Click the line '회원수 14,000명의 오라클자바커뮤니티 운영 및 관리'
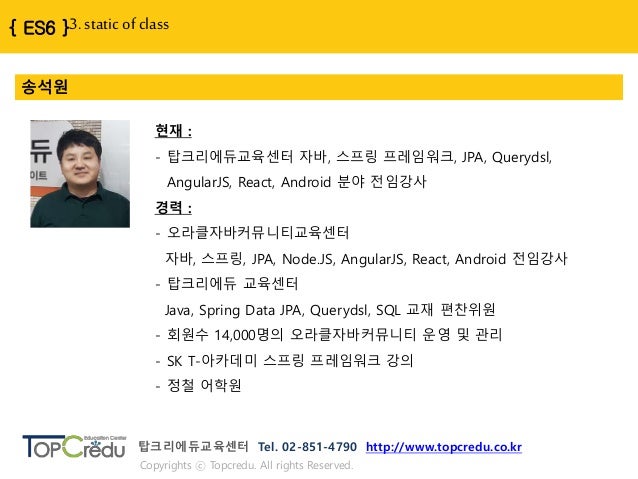This screenshot has width=638, height=479. 334,335
